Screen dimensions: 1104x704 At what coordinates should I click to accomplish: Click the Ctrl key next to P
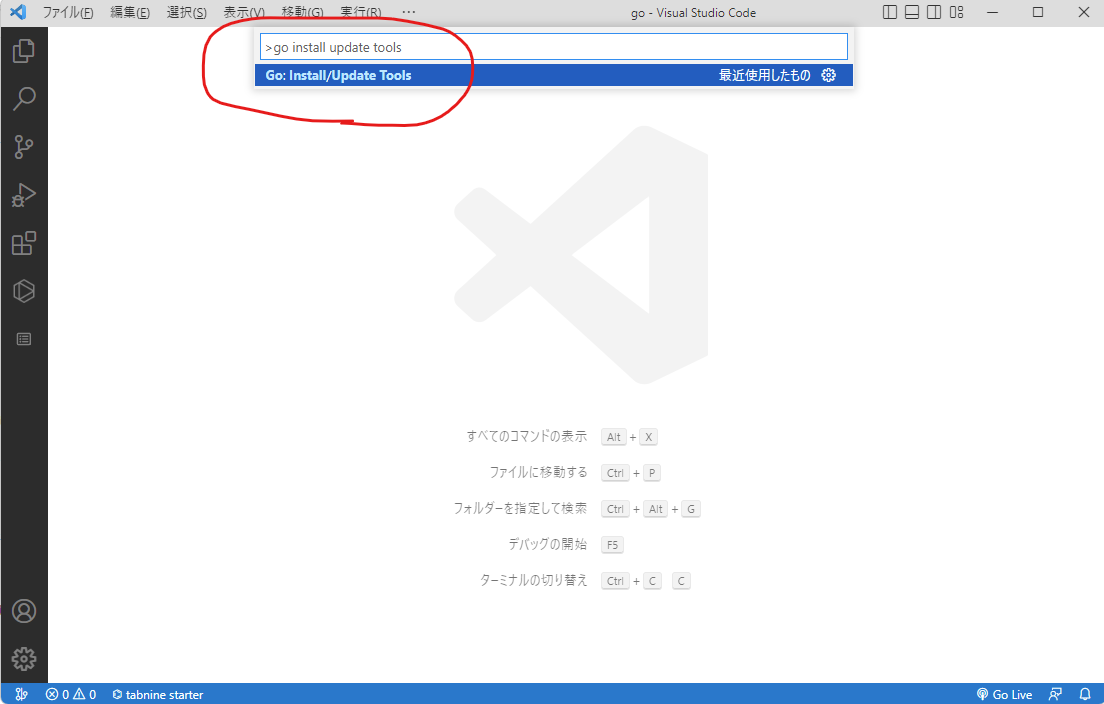pos(615,473)
